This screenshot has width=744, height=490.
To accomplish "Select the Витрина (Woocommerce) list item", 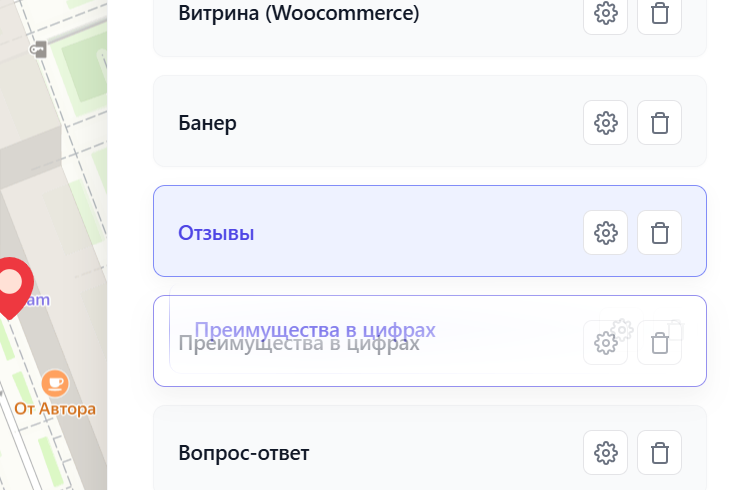I will 298,14.
